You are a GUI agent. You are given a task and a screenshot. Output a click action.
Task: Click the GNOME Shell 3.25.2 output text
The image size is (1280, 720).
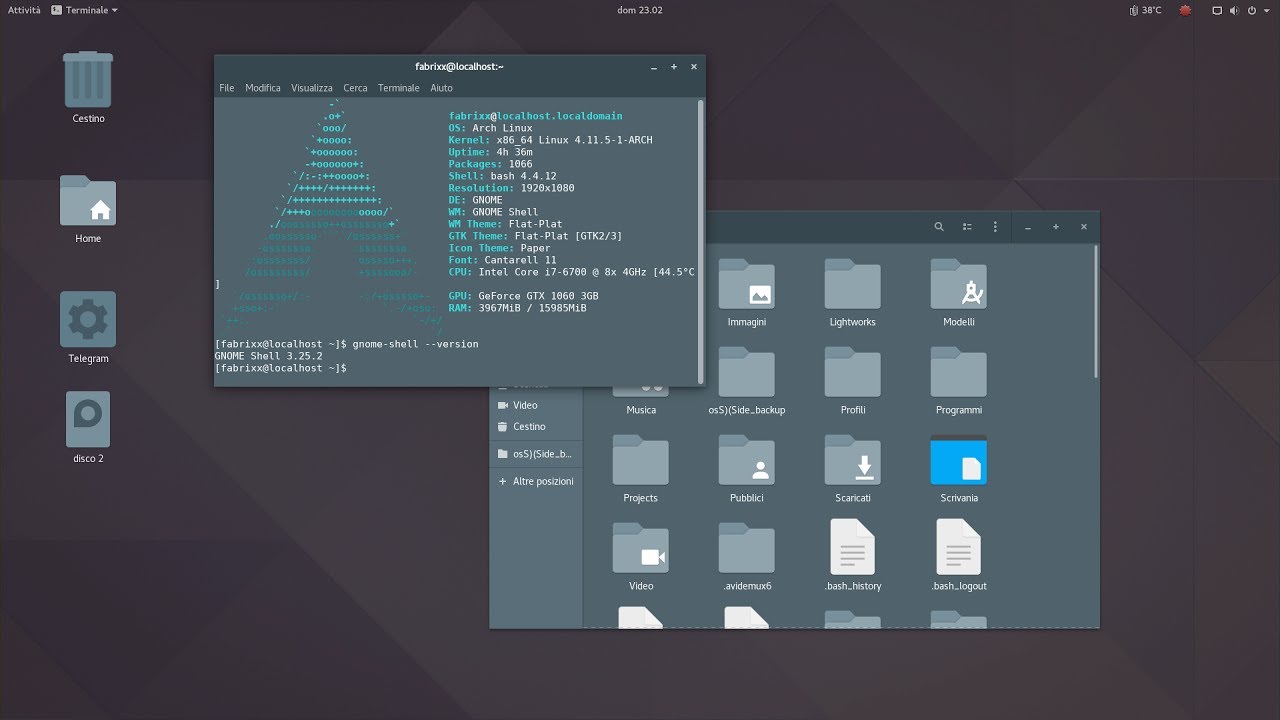(x=268, y=356)
